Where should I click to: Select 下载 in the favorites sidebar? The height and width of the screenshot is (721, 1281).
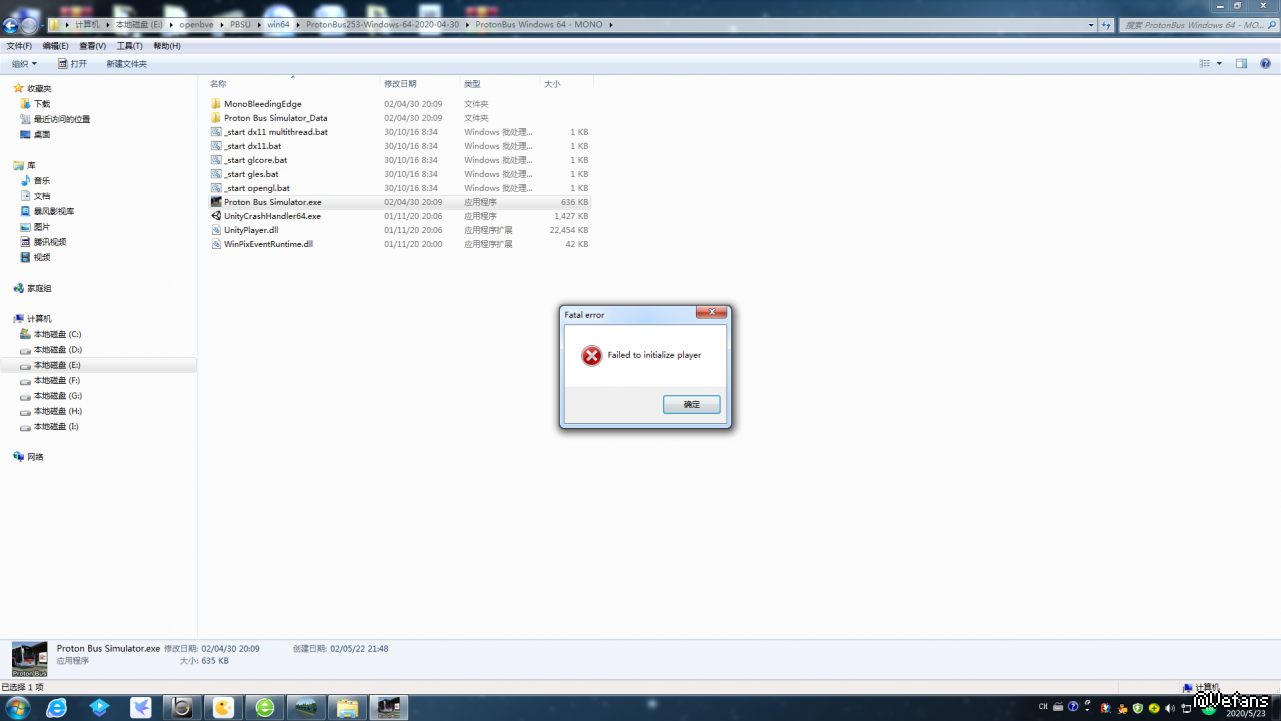tap(42, 104)
